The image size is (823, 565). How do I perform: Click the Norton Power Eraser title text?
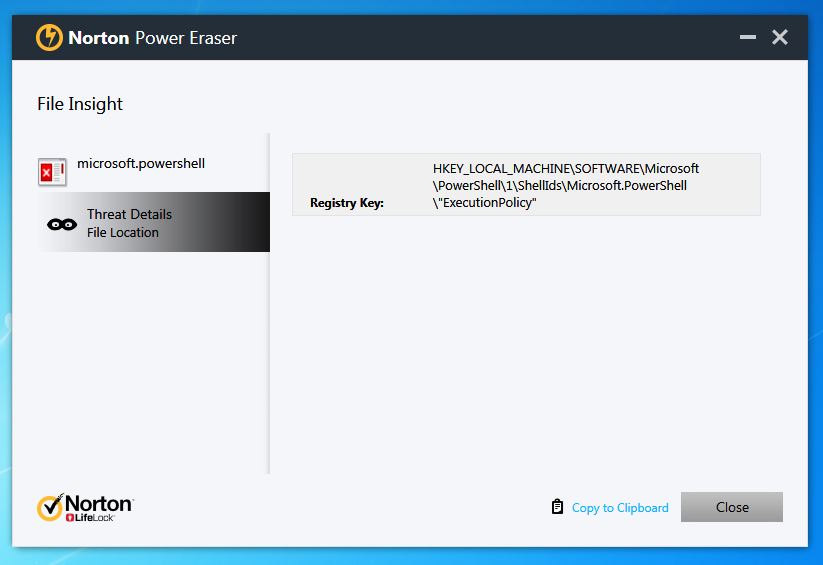[153, 38]
